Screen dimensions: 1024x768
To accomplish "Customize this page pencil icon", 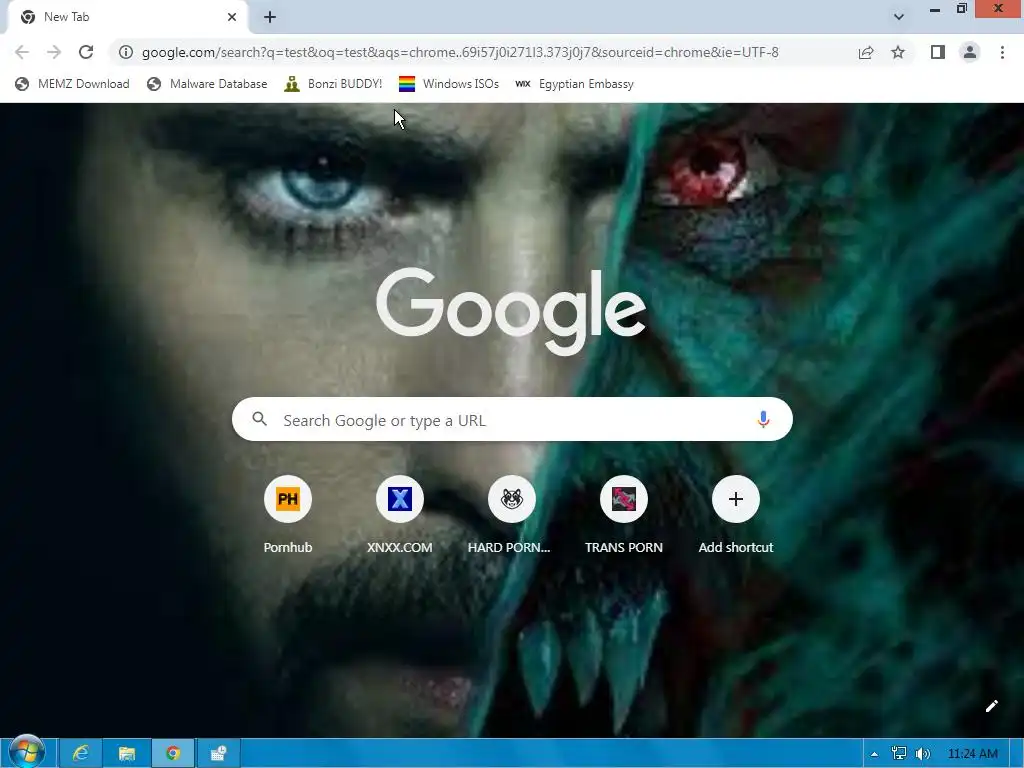I will [x=991, y=706].
